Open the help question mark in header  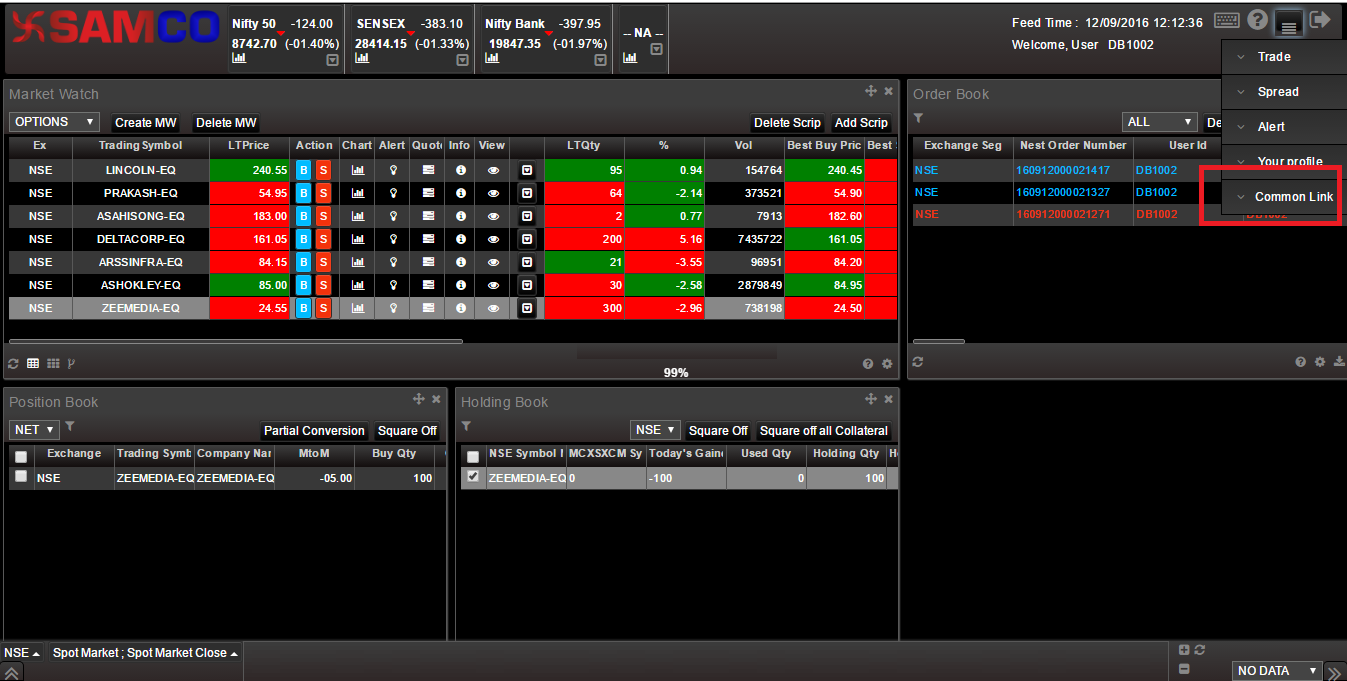pos(1257,20)
